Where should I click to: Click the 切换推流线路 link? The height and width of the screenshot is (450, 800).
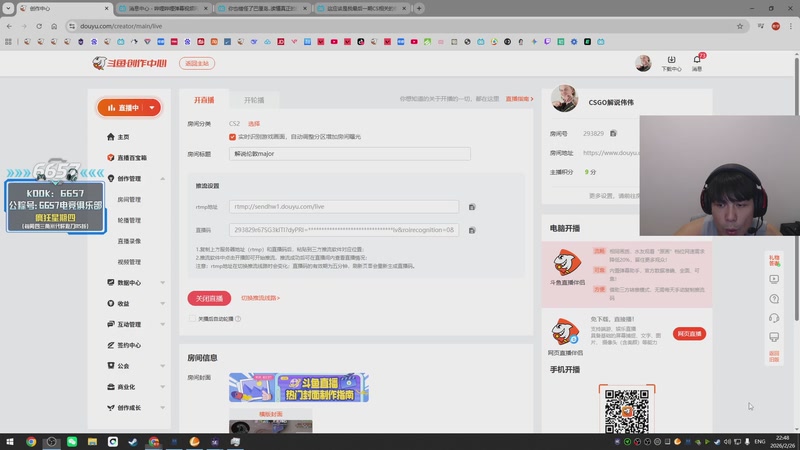click(260, 298)
